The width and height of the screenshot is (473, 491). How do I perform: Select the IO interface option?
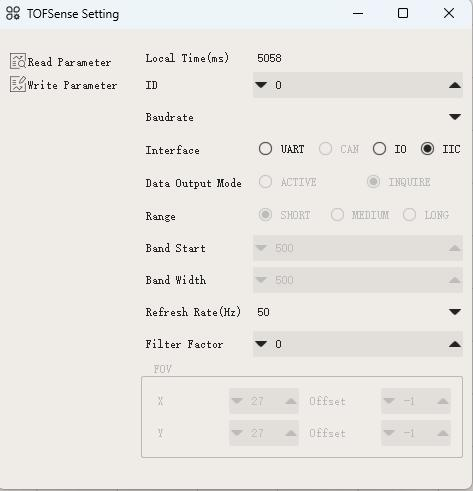click(379, 149)
